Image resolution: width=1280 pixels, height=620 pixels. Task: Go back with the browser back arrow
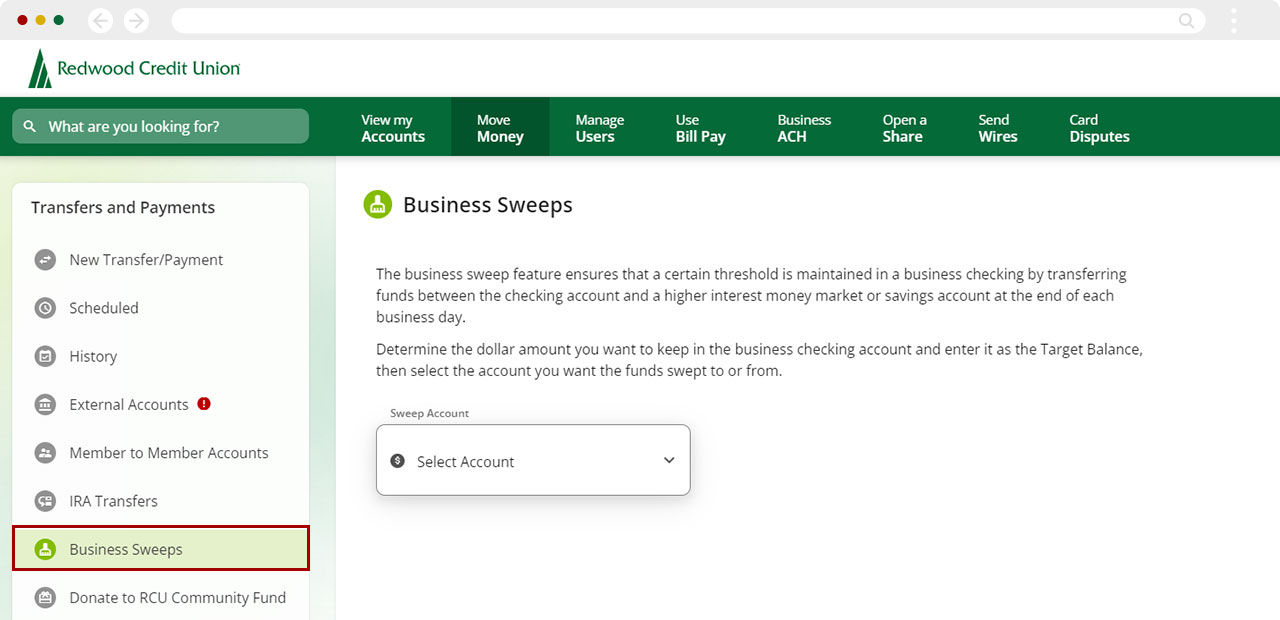[100, 20]
